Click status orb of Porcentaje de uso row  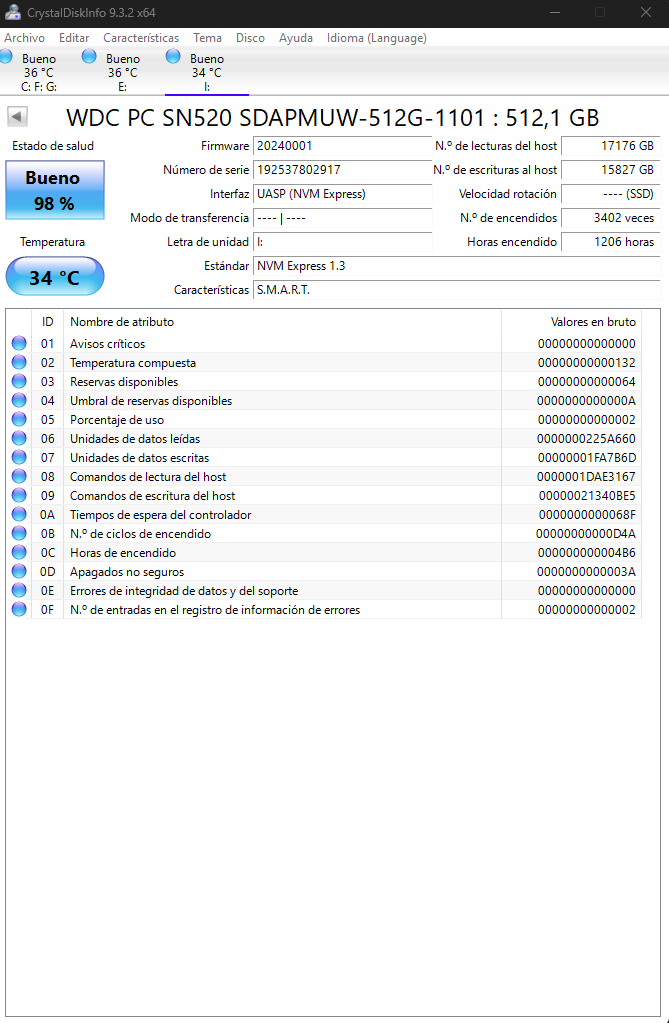point(19,419)
